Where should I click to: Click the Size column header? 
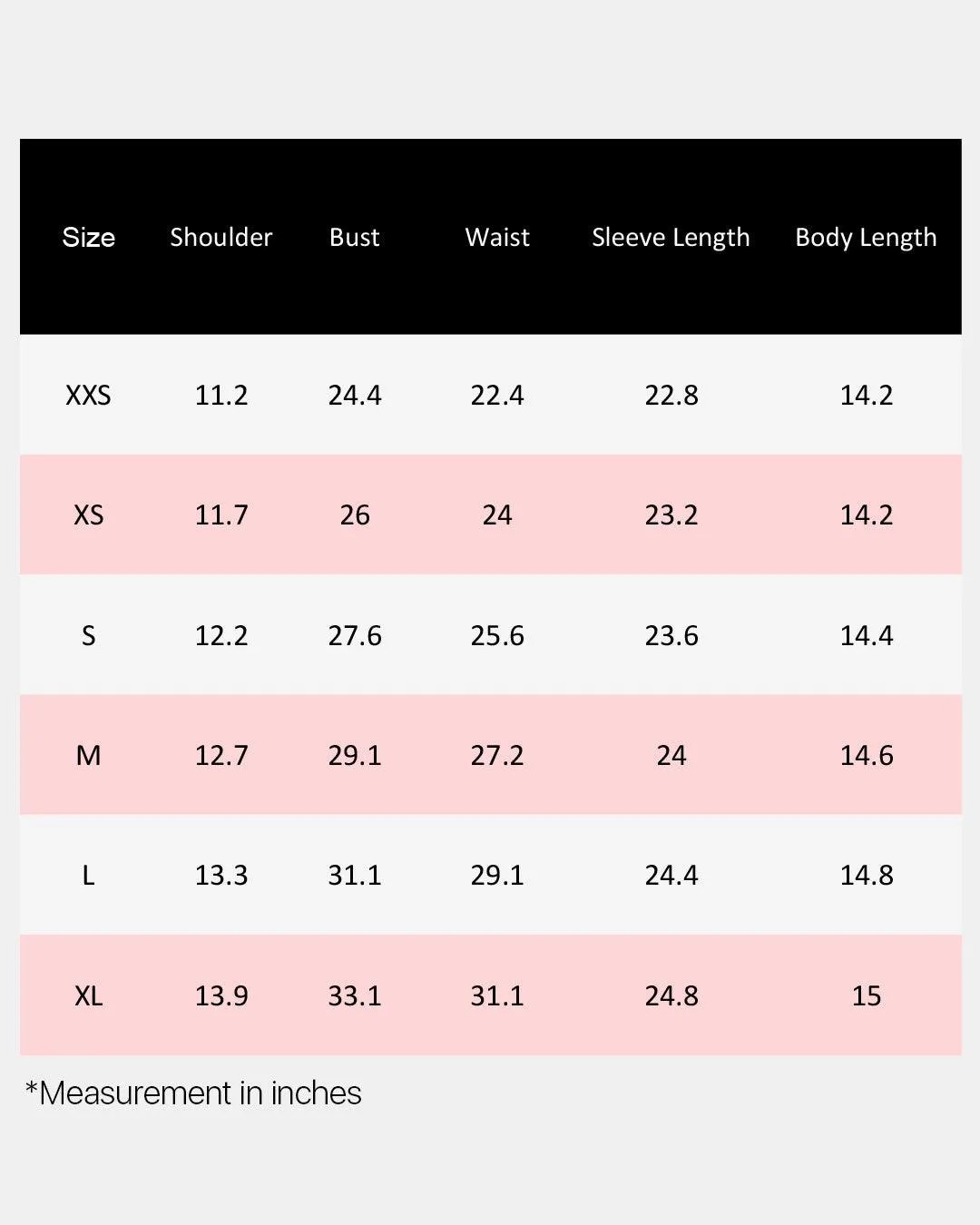click(x=88, y=237)
